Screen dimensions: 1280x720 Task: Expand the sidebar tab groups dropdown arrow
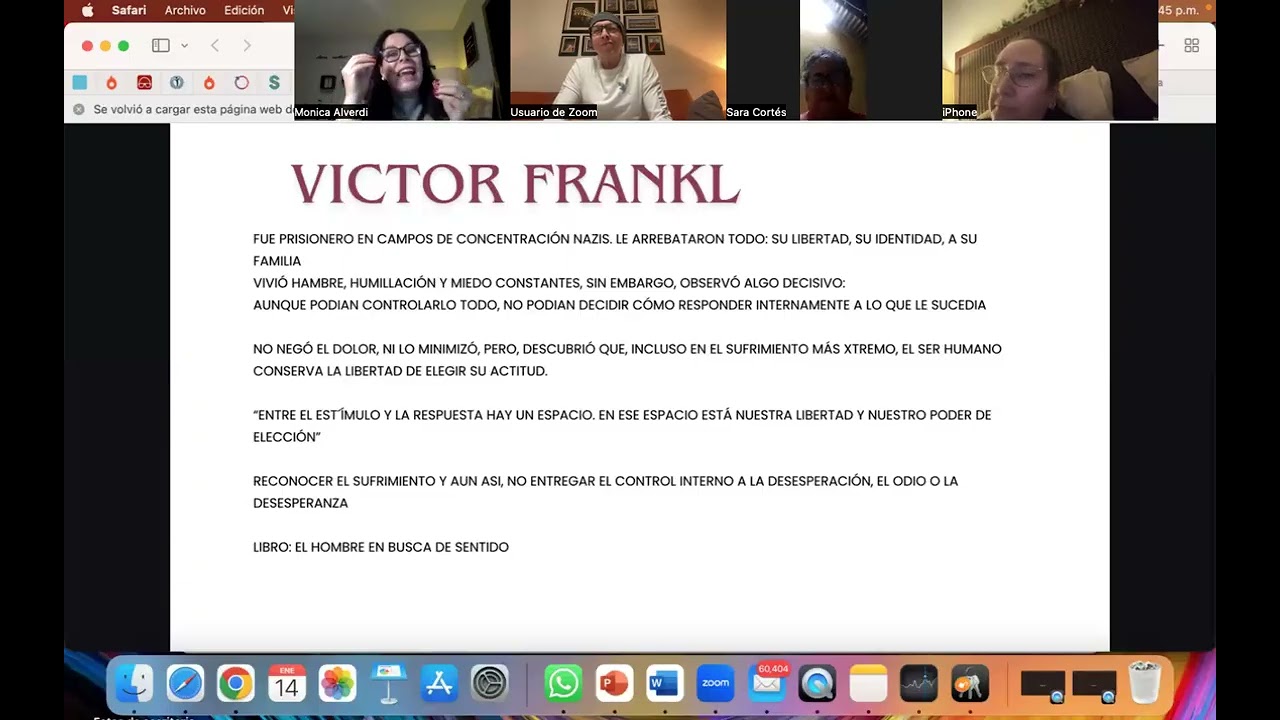pyautogui.click(x=184, y=45)
